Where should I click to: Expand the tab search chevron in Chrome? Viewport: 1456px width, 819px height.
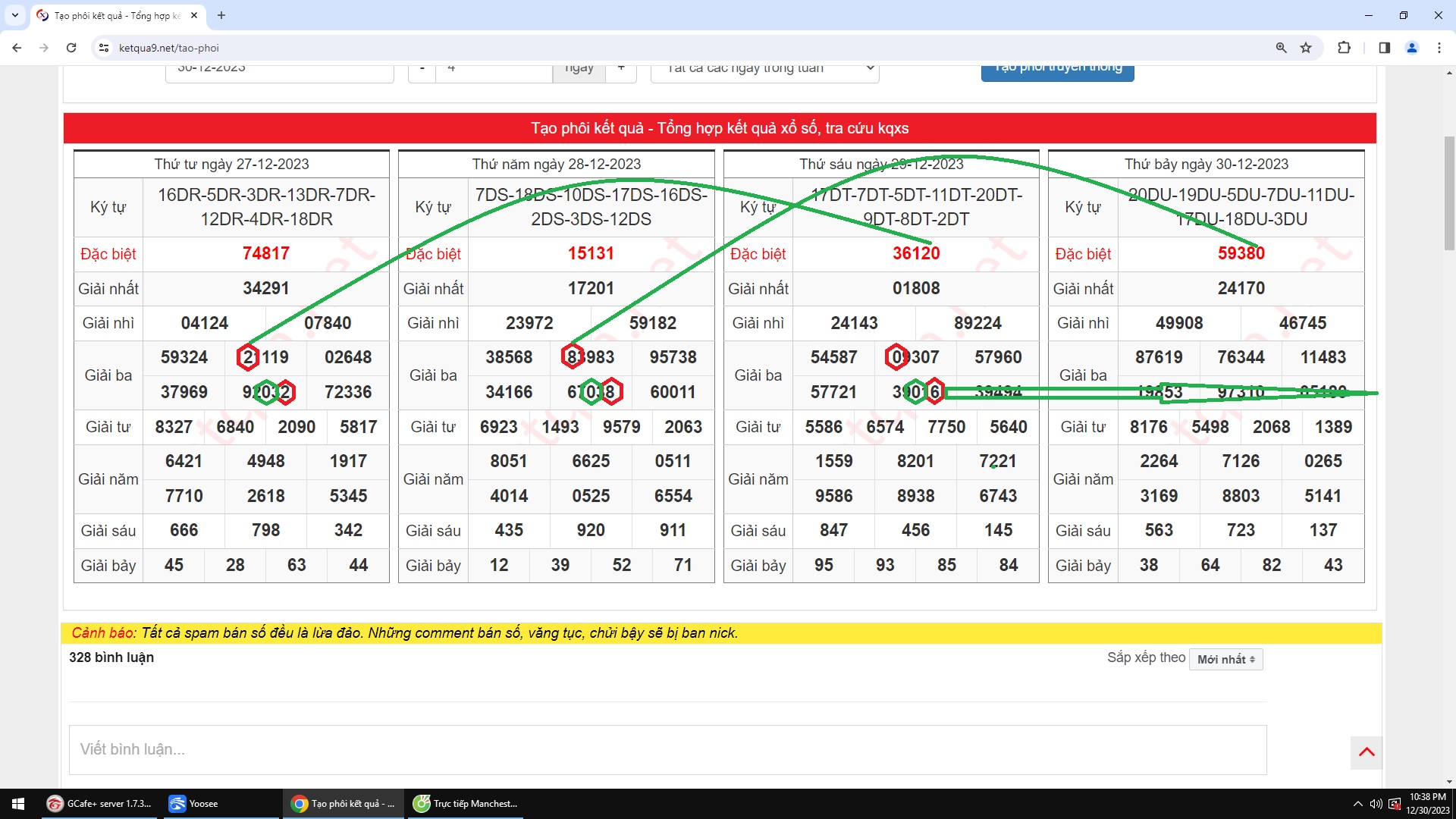coord(14,15)
